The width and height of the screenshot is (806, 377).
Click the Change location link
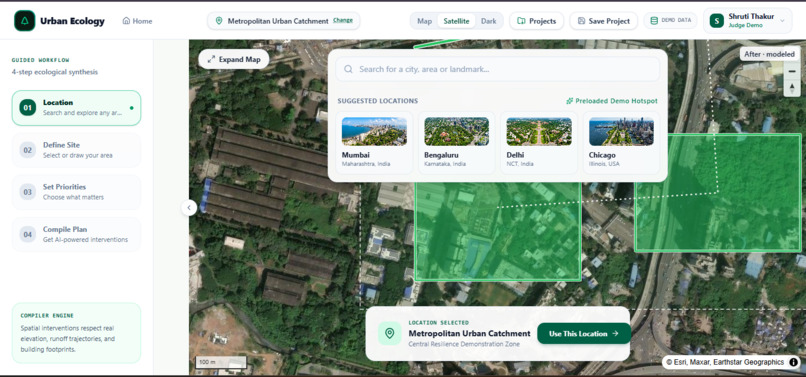click(343, 21)
